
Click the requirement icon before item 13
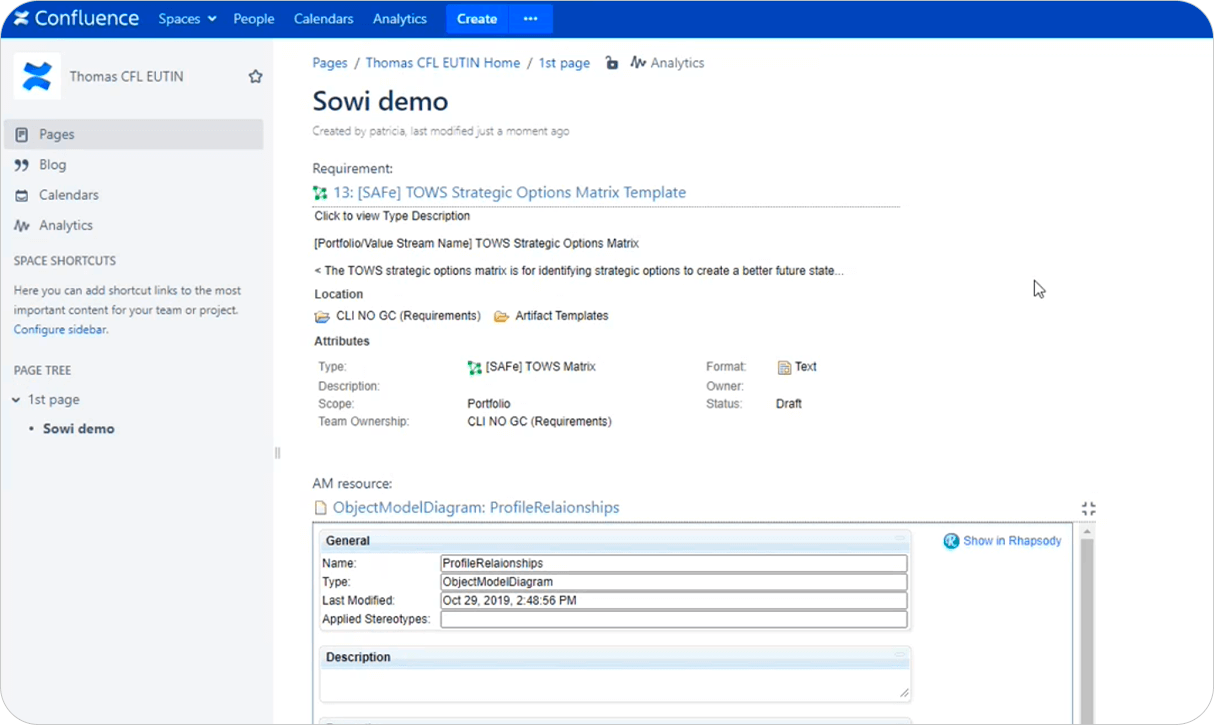click(320, 193)
